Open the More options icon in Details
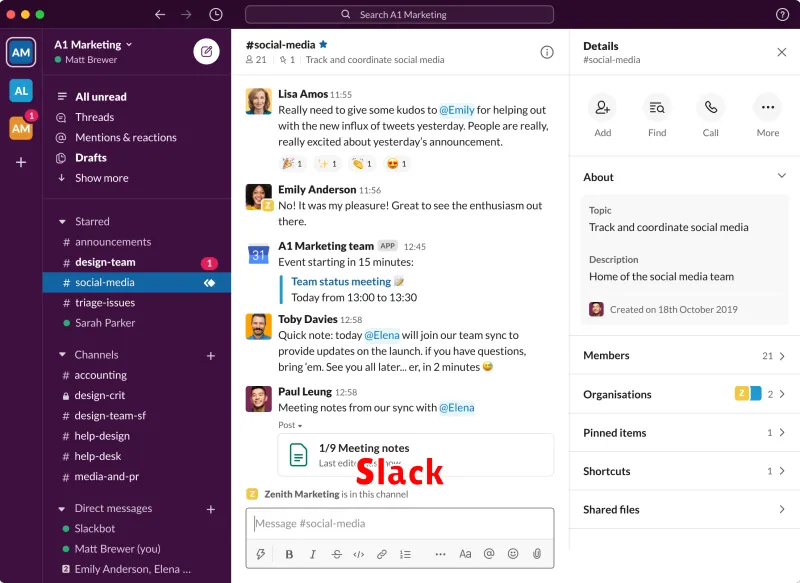 767,108
